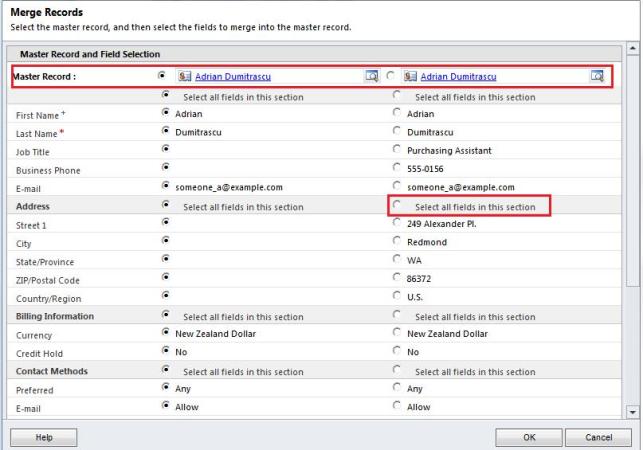
Task: Select right Any radio for Preferred
Action: [397, 387]
